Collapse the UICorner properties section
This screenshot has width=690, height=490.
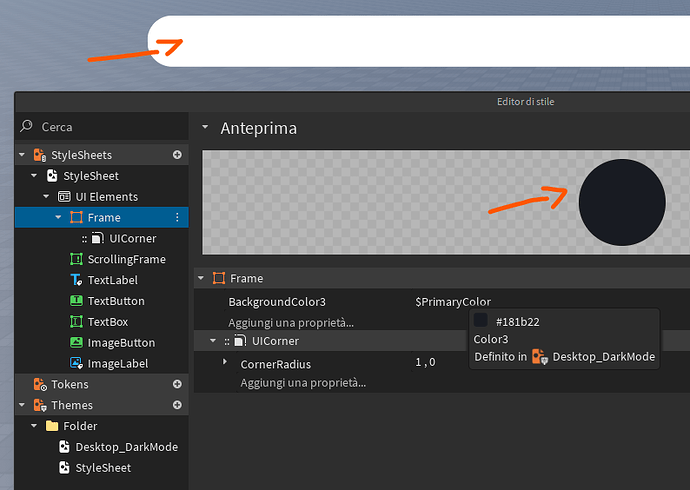coord(213,341)
